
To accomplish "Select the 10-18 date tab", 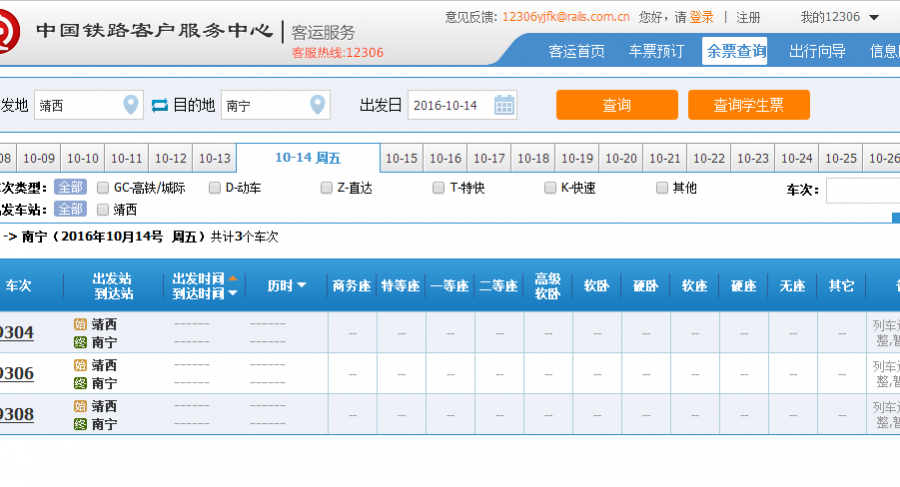I will [533, 158].
